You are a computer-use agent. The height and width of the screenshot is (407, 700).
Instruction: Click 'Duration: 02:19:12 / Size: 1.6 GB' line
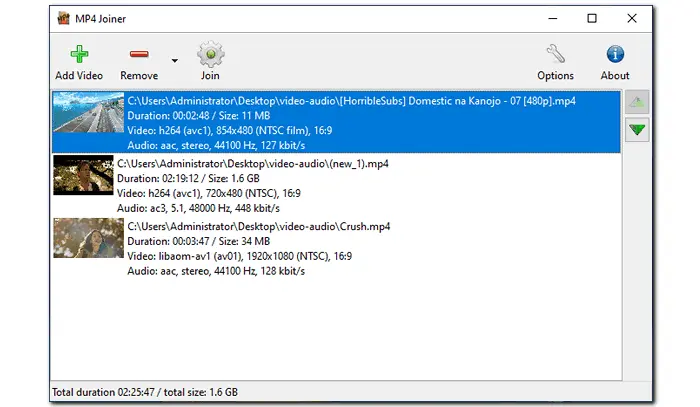pyautogui.click(x=188, y=179)
